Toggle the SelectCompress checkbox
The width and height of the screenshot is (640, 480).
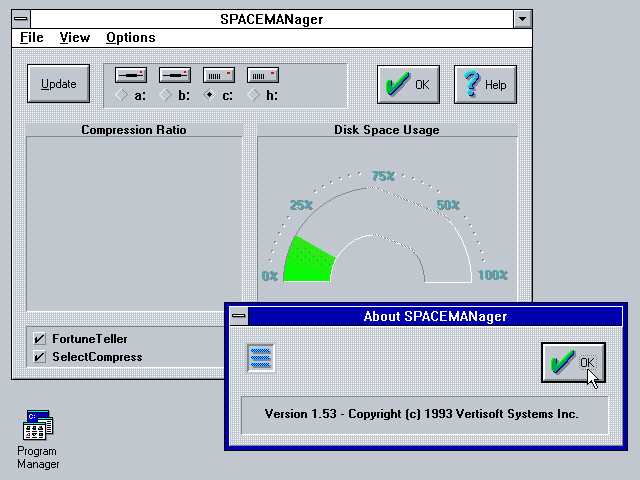tap(39, 357)
